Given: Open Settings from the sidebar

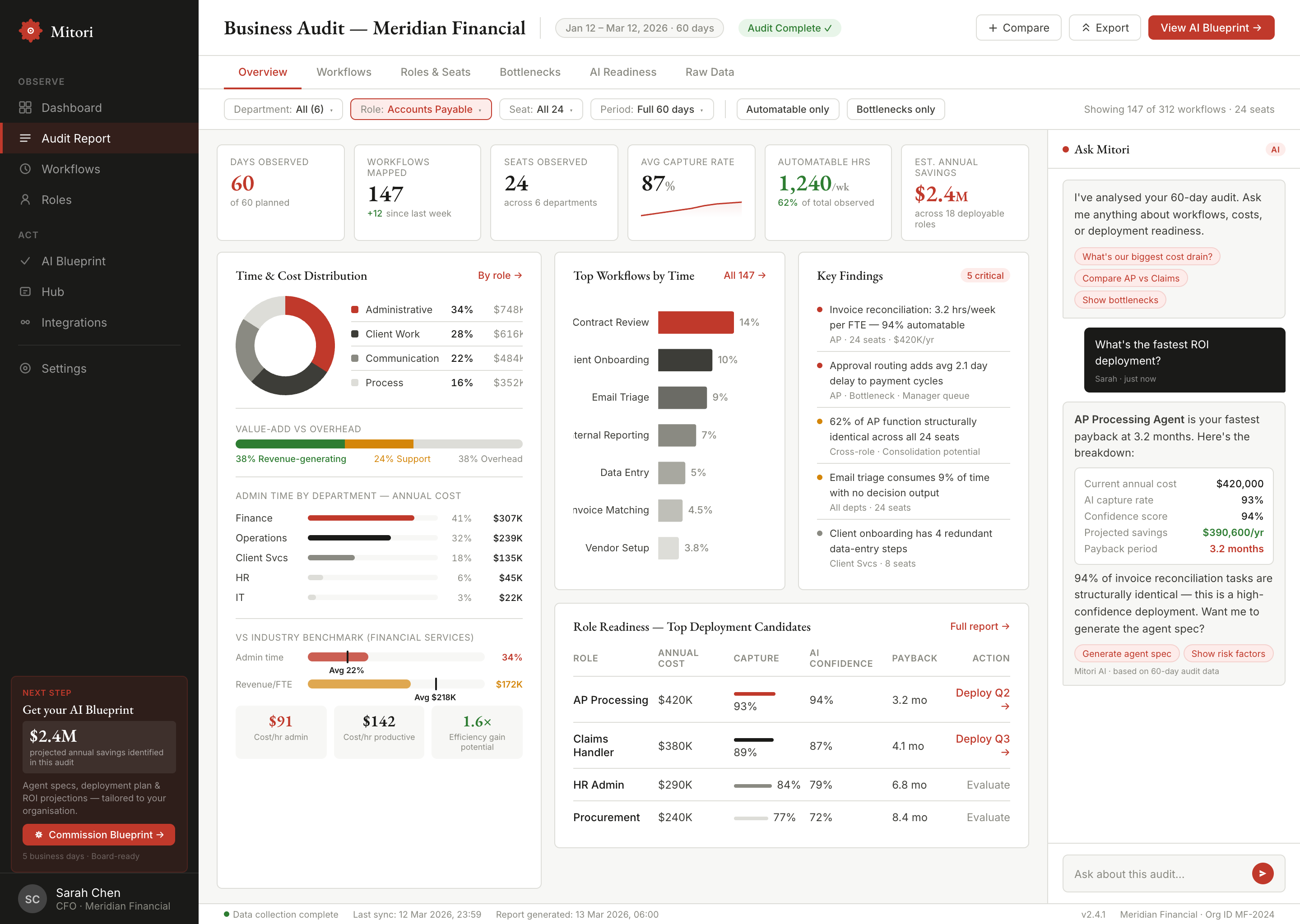Looking at the screenshot, I should pyautogui.click(x=64, y=368).
